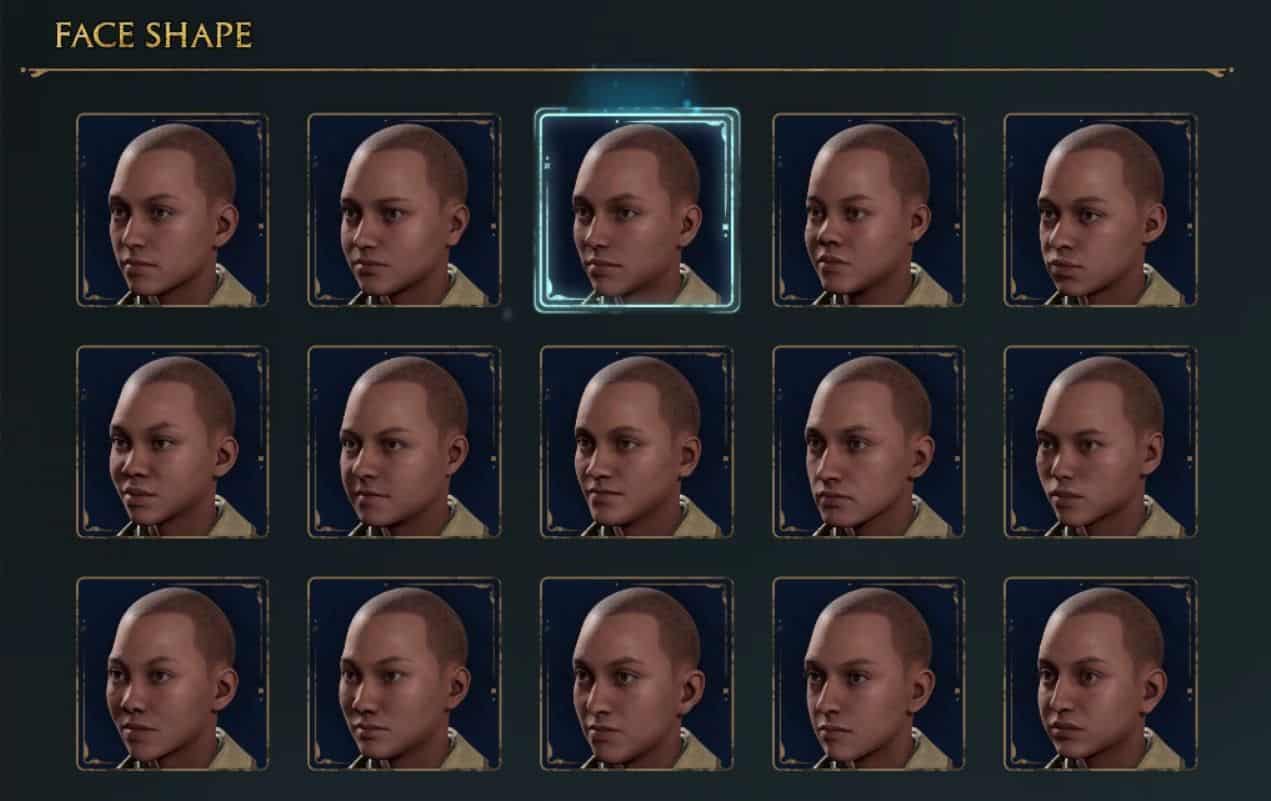Choose the fourth face shape in middle row

pos(869,442)
